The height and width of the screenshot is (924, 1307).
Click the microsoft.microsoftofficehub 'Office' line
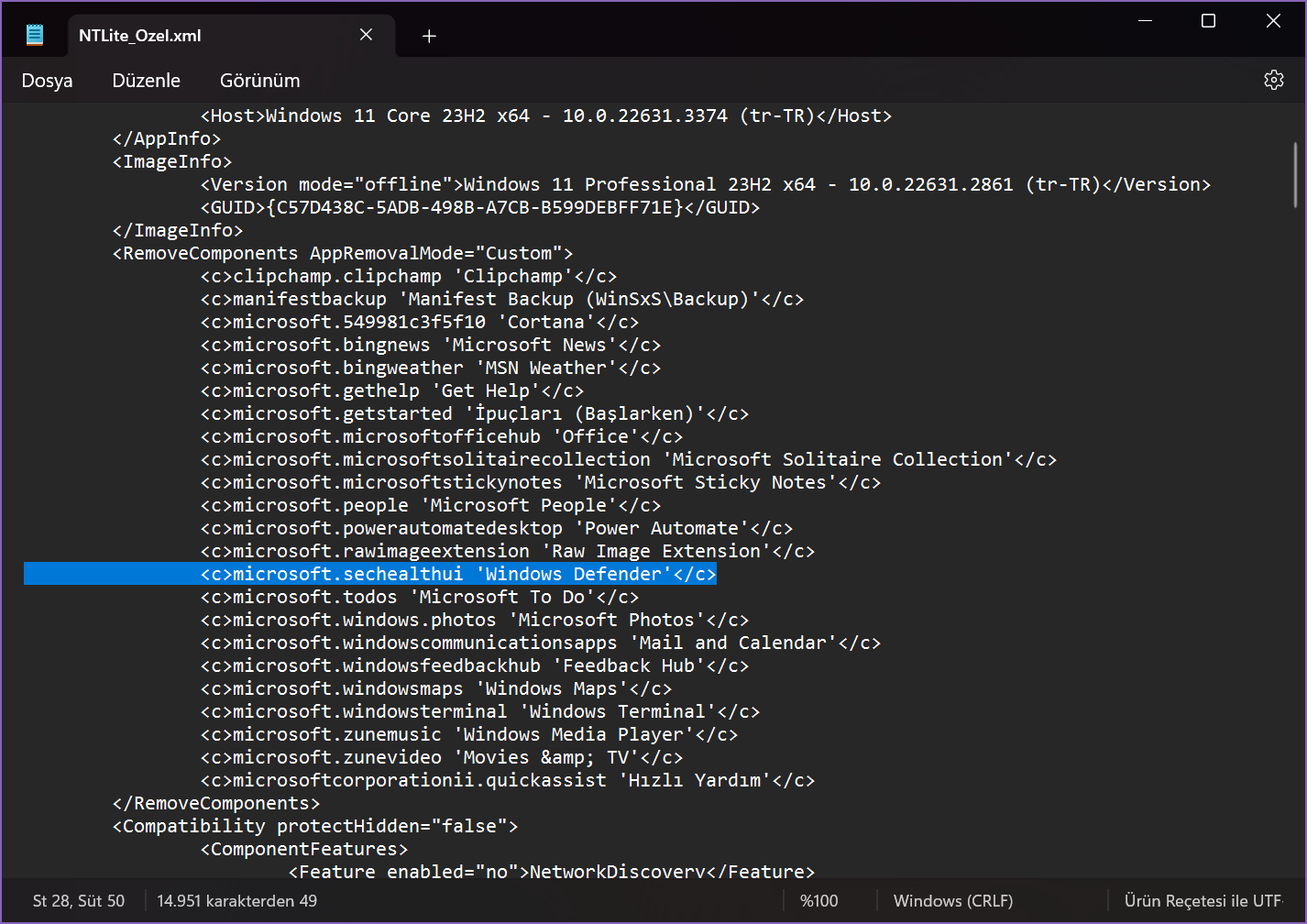coord(442,436)
